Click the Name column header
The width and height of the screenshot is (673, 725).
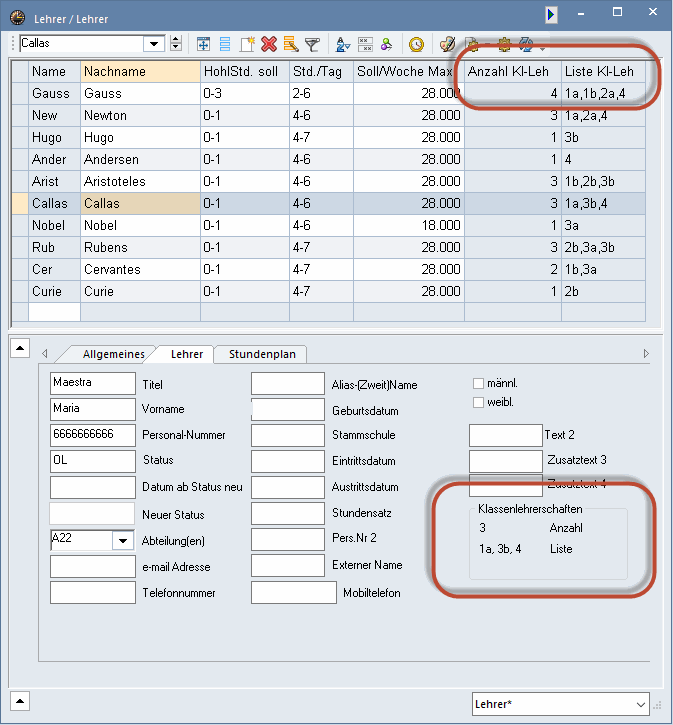(x=55, y=72)
